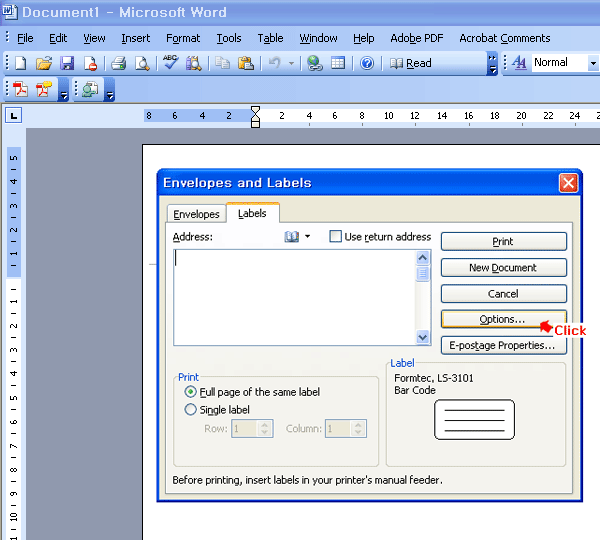Click the Column number field
The width and height of the screenshot is (600, 540).
(x=338, y=429)
